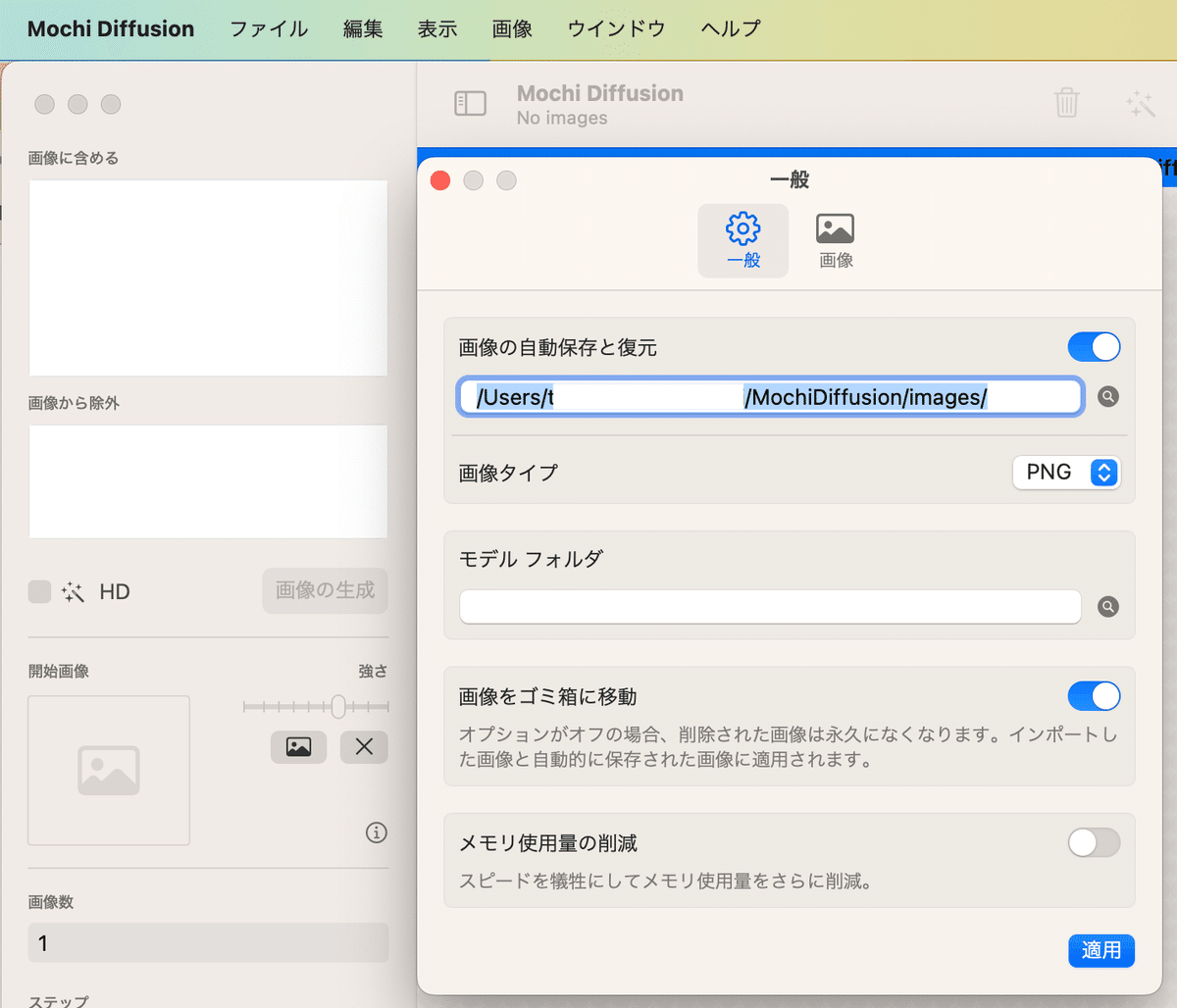Open the starting image info icon
The height and width of the screenshot is (1008, 1177).
[377, 832]
